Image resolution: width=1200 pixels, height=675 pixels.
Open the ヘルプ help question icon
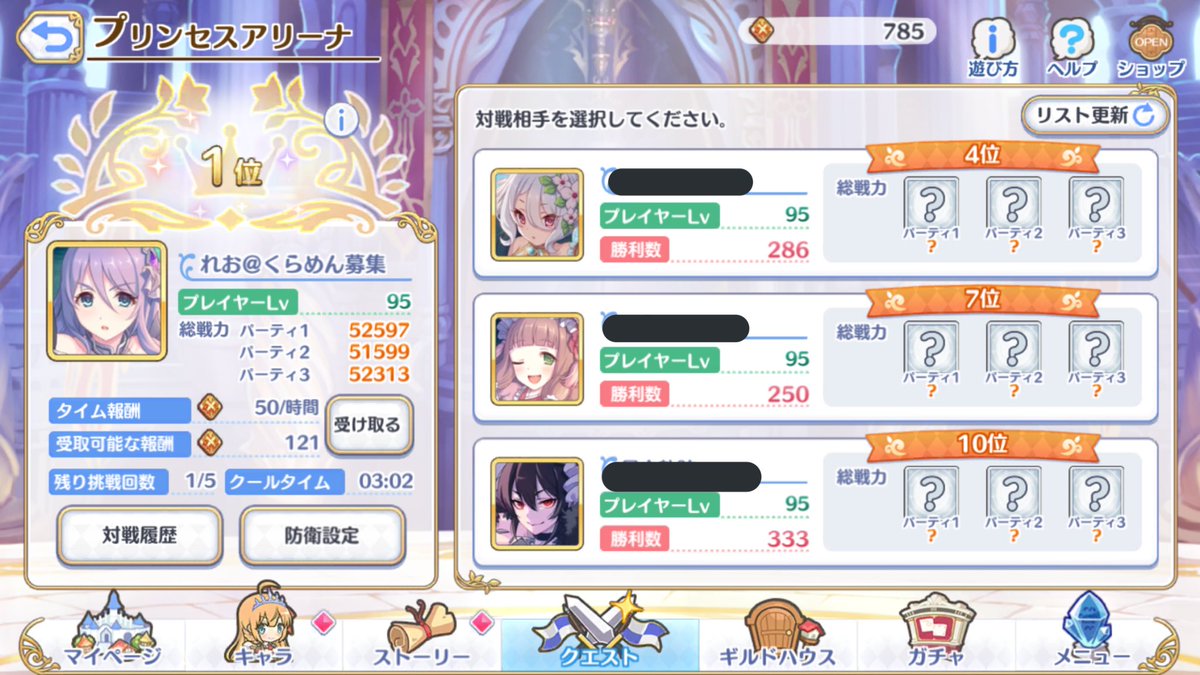pyautogui.click(x=1071, y=47)
